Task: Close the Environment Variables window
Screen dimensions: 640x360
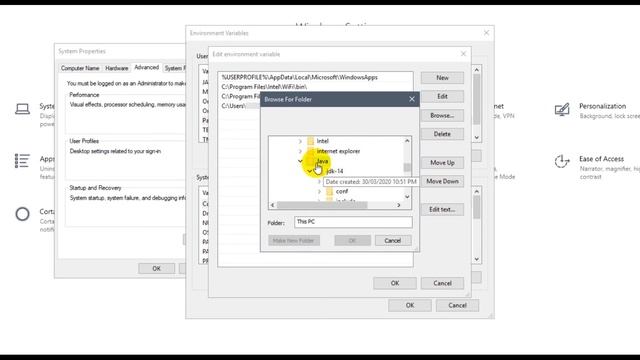Action: pos(486,33)
